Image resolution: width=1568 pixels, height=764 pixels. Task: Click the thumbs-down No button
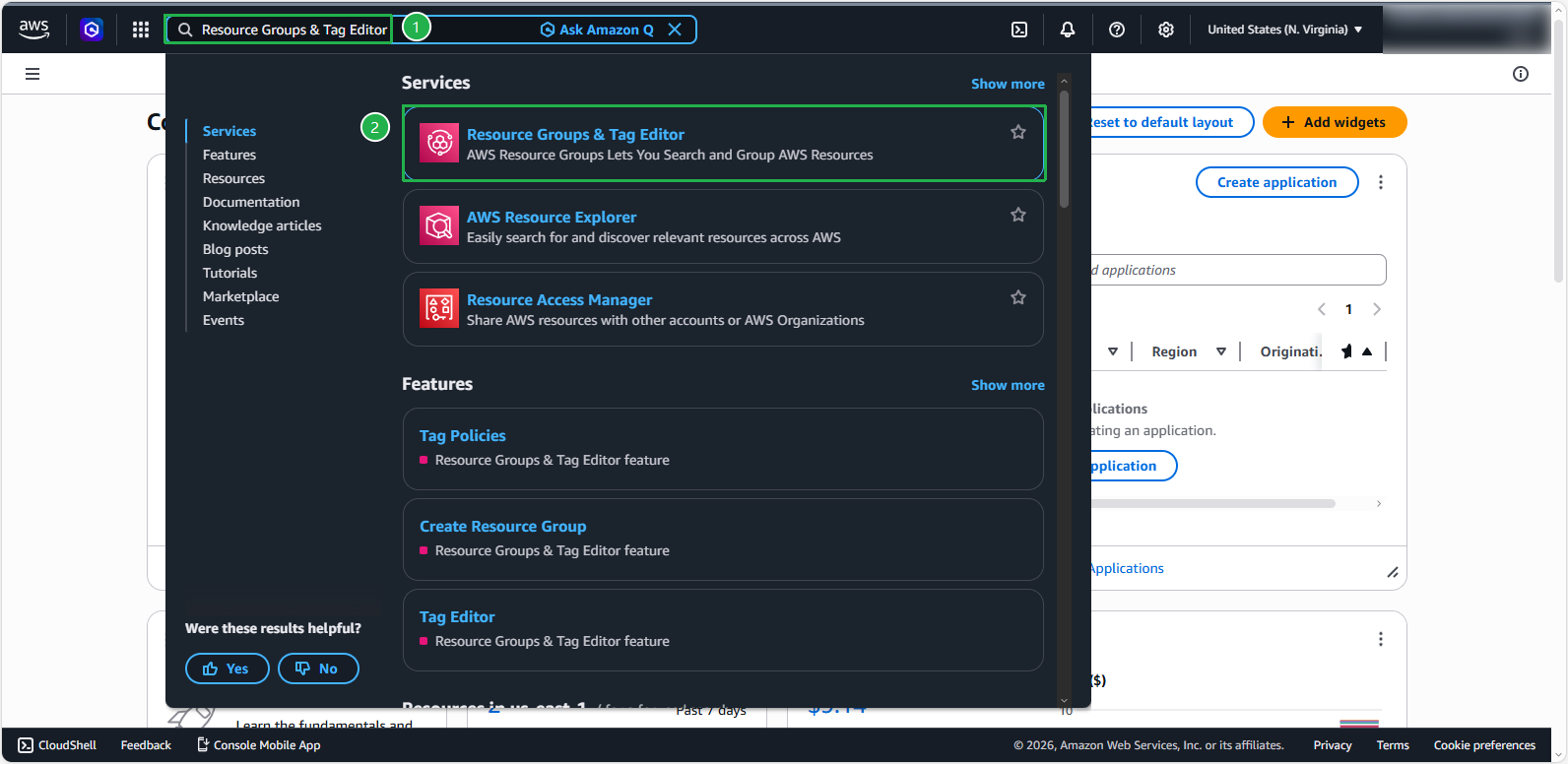click(x=318, y=668)
